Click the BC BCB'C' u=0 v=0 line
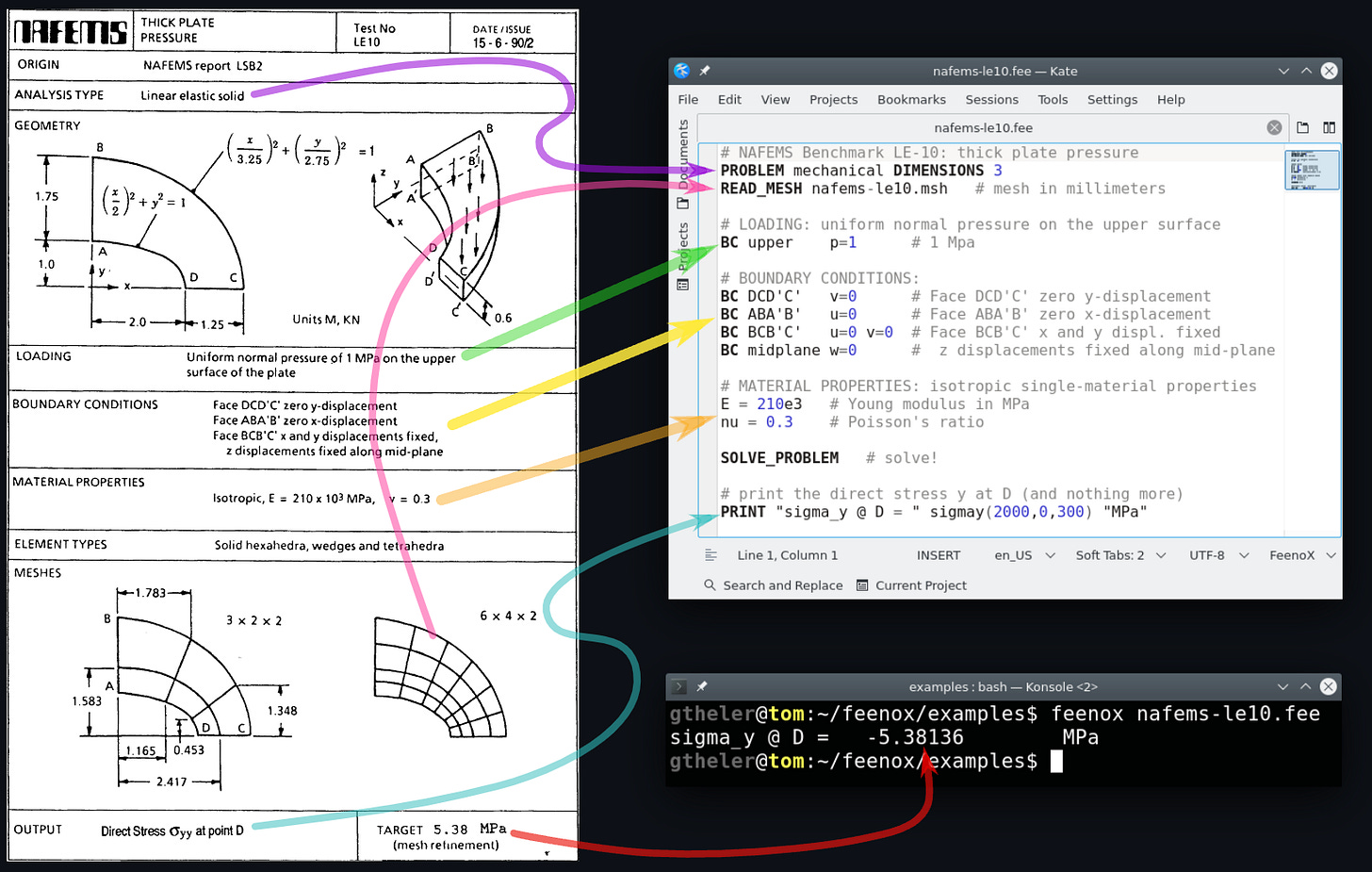This screenshot has height=872, width=1372. point(970,332)
